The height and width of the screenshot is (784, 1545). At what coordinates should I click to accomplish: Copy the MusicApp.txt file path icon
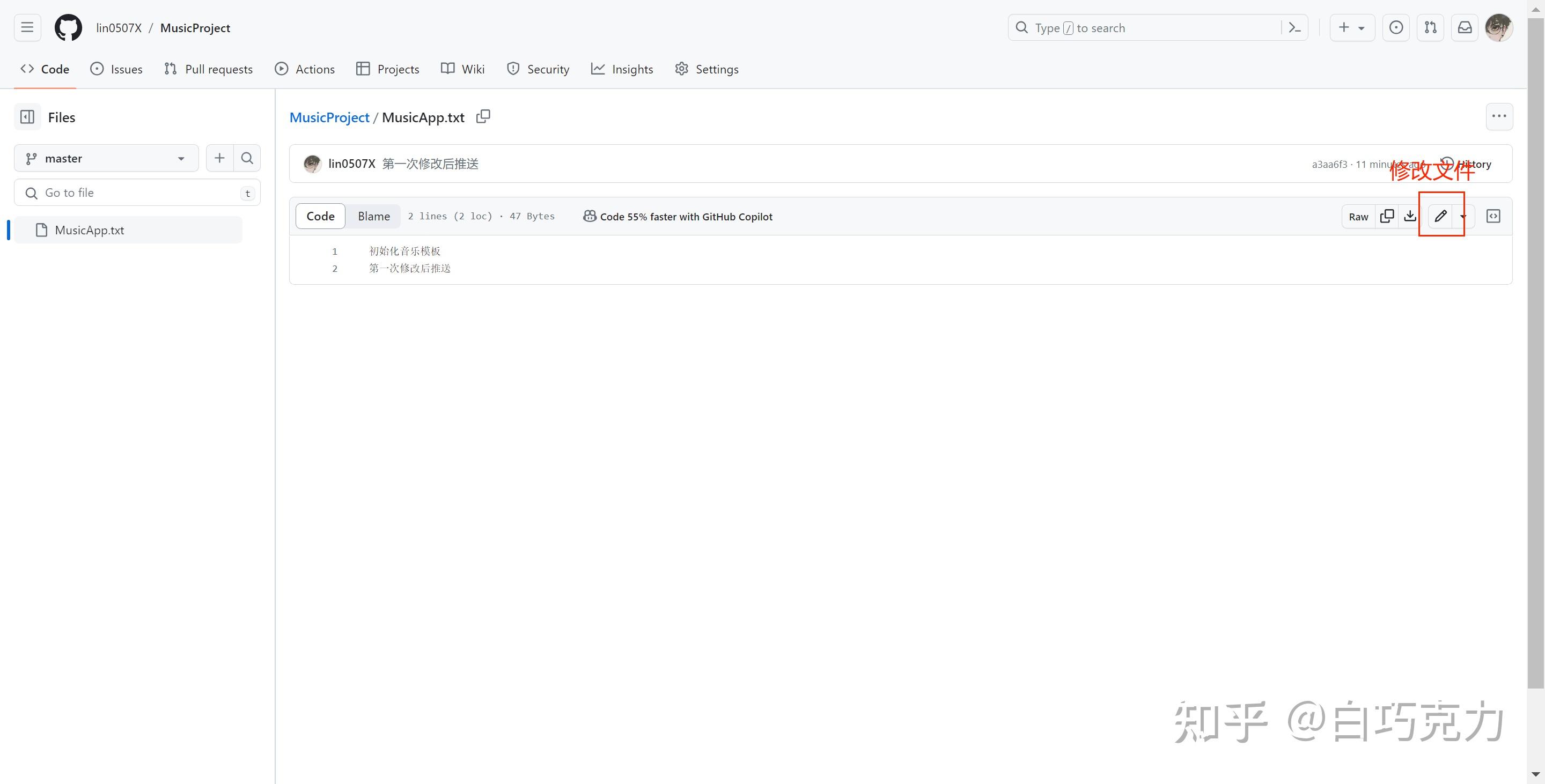coord(483,116)
